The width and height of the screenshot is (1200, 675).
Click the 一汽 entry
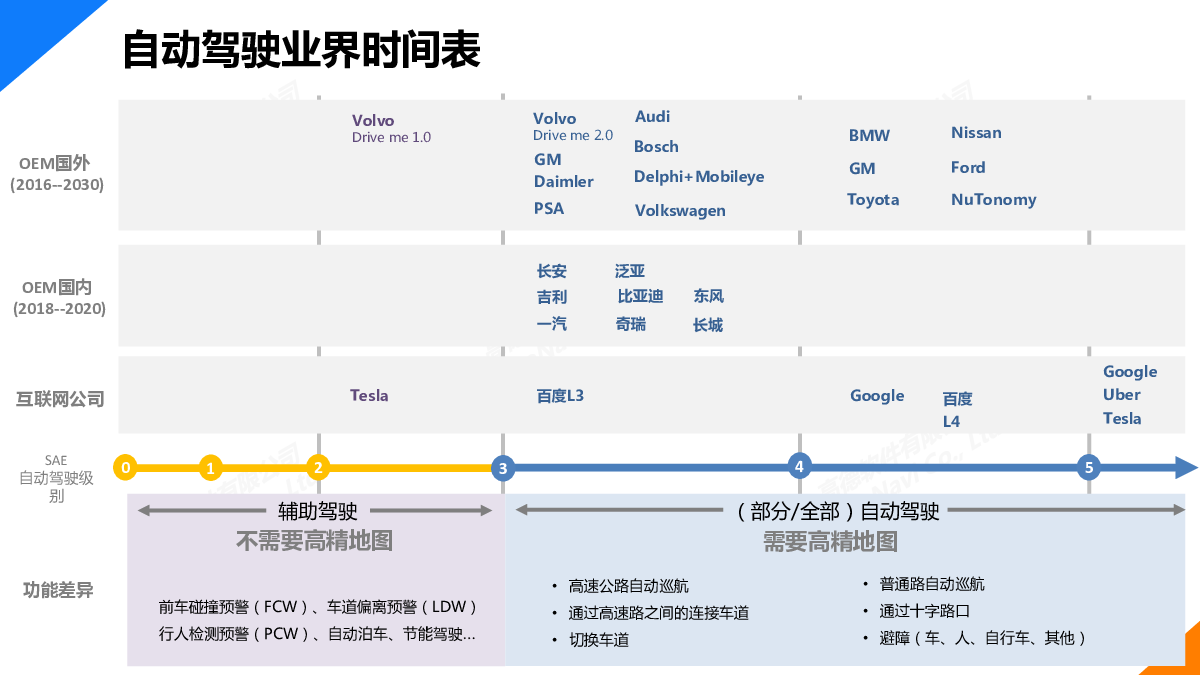pos(552,324)
